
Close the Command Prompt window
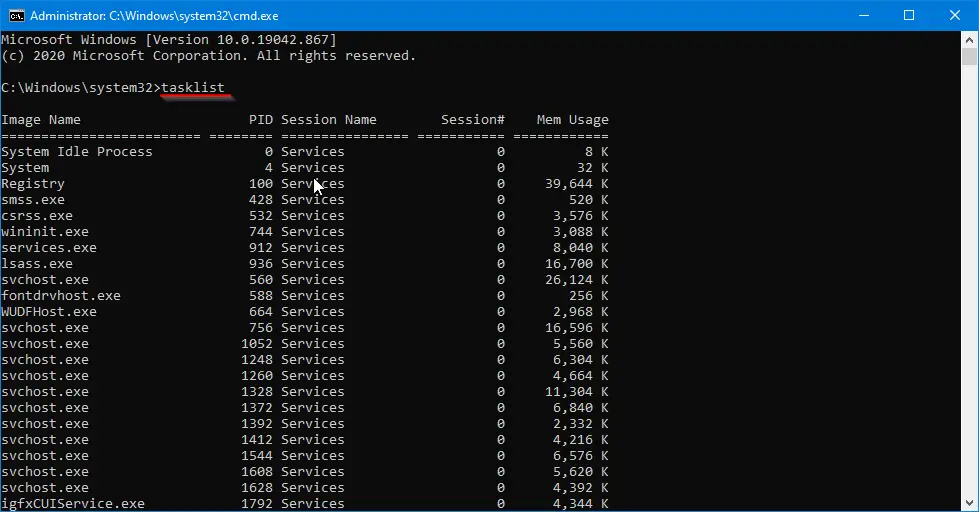(955, 16)
